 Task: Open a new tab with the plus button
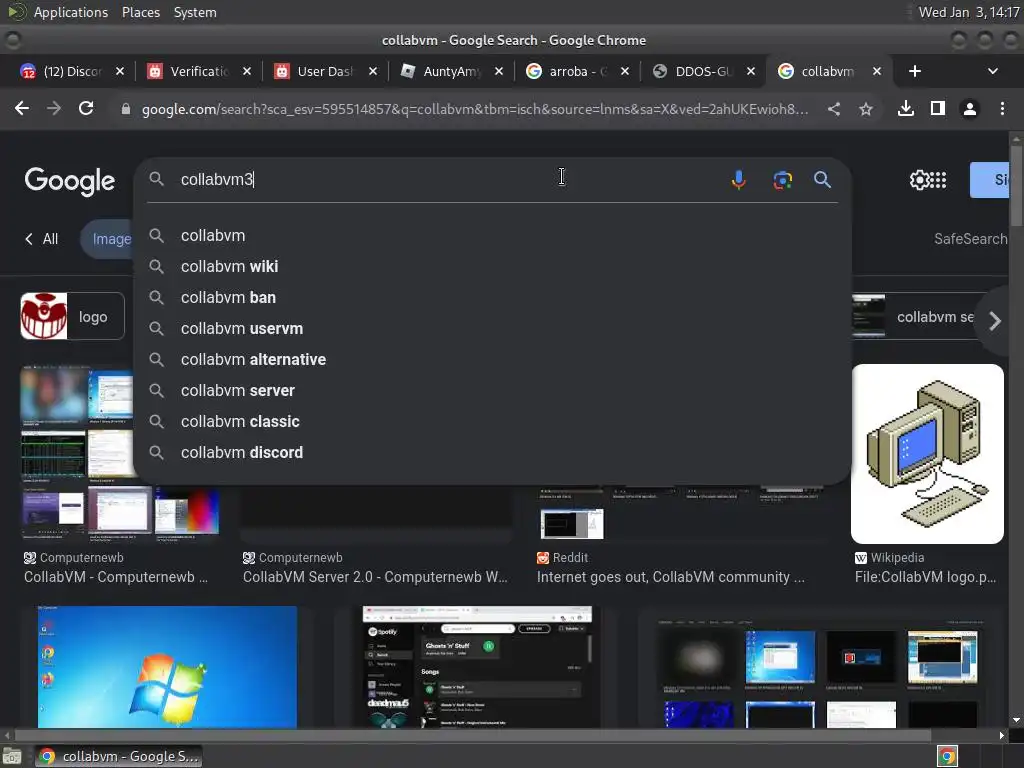(915, 71)
